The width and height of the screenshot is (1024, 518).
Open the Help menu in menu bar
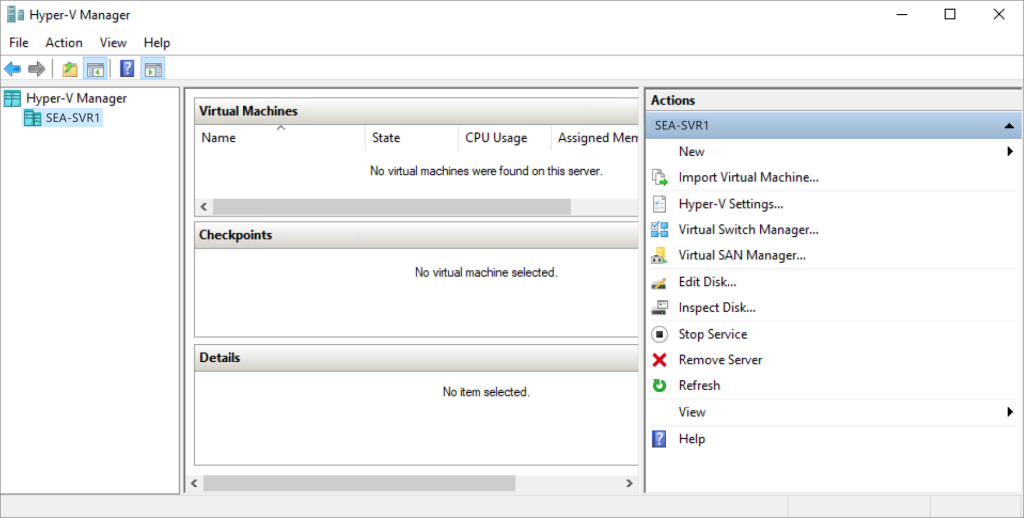point(157,42)
